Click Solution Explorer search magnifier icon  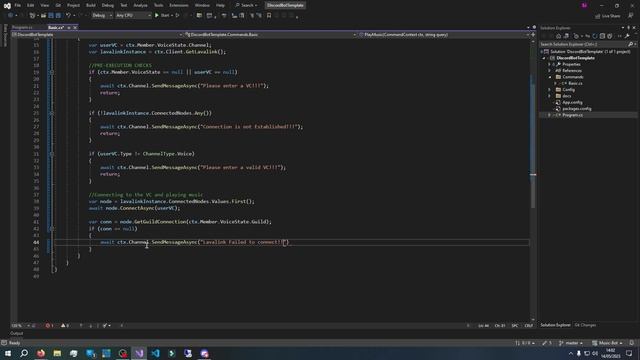[x=631, y=44]
